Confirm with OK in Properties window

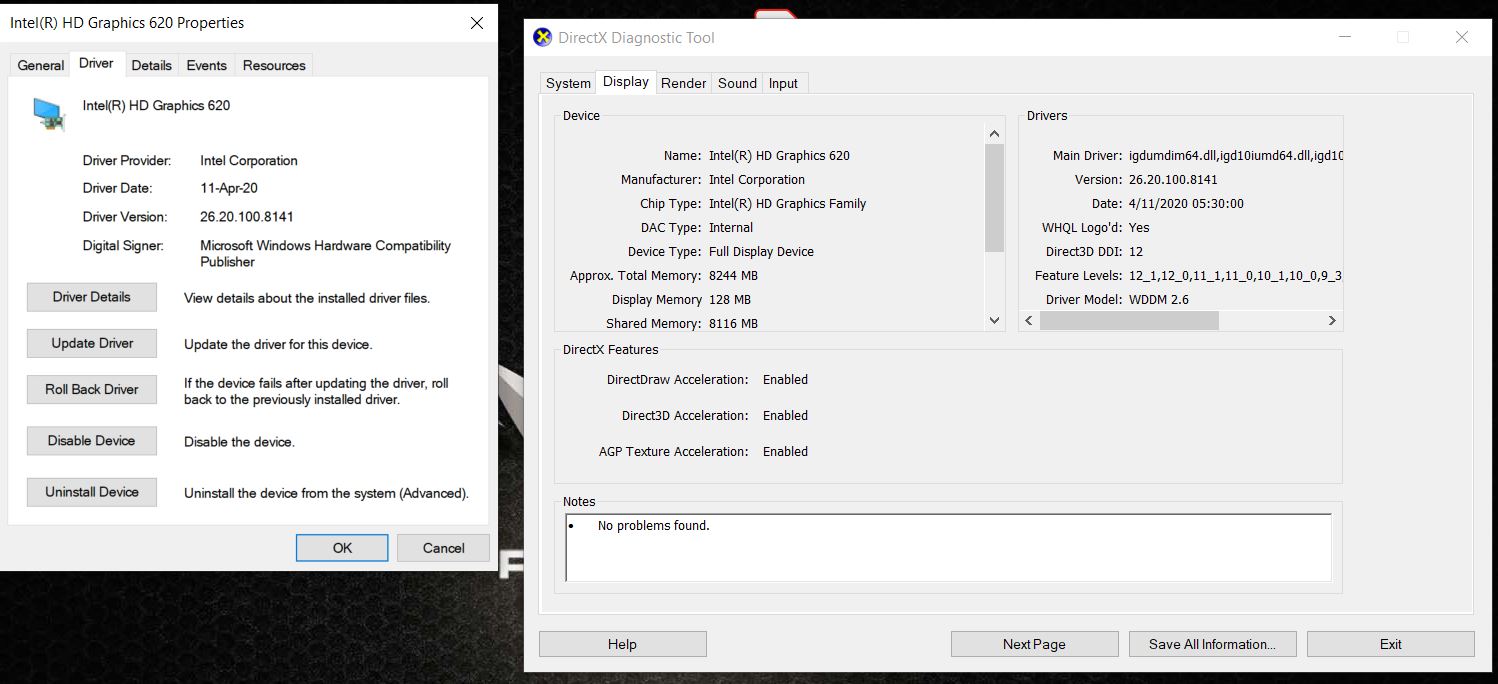[342, 548]
